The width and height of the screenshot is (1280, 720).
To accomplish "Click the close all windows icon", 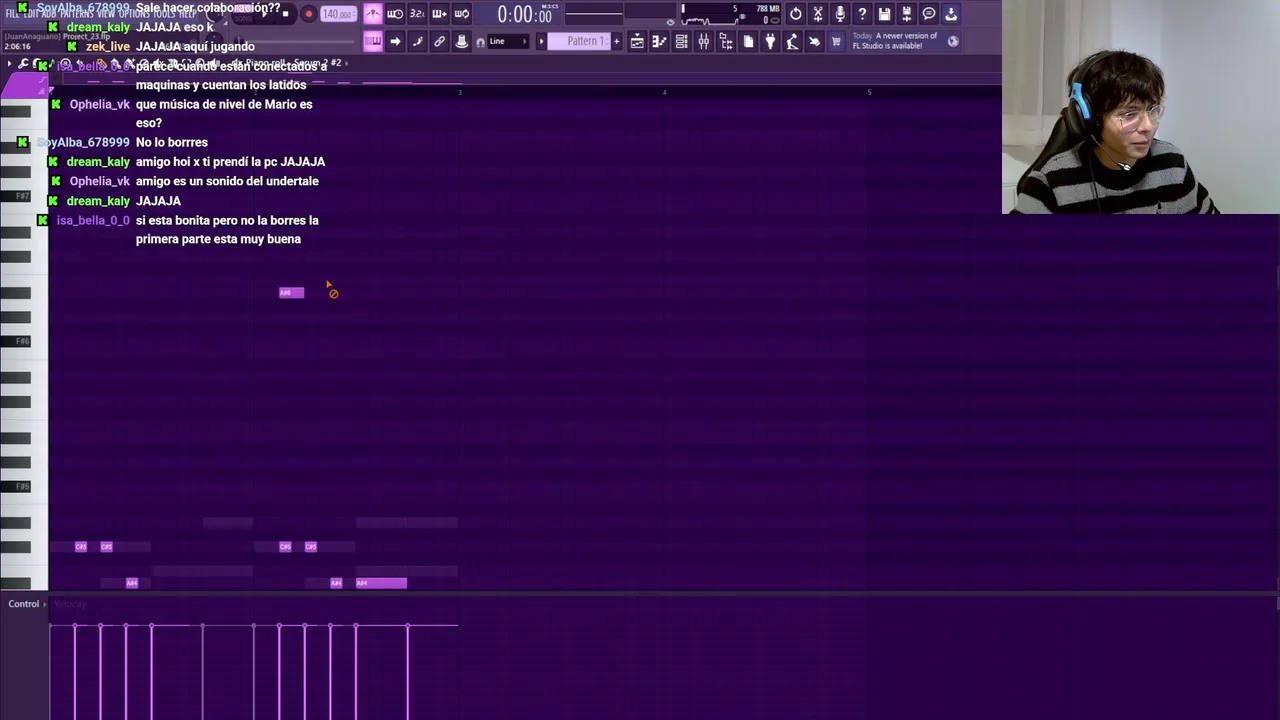I will pyautogui.click(x=814, y=41).
